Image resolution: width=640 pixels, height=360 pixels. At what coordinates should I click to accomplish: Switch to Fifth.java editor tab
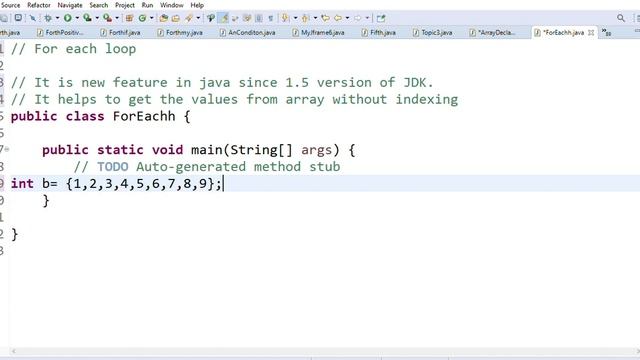379,33
